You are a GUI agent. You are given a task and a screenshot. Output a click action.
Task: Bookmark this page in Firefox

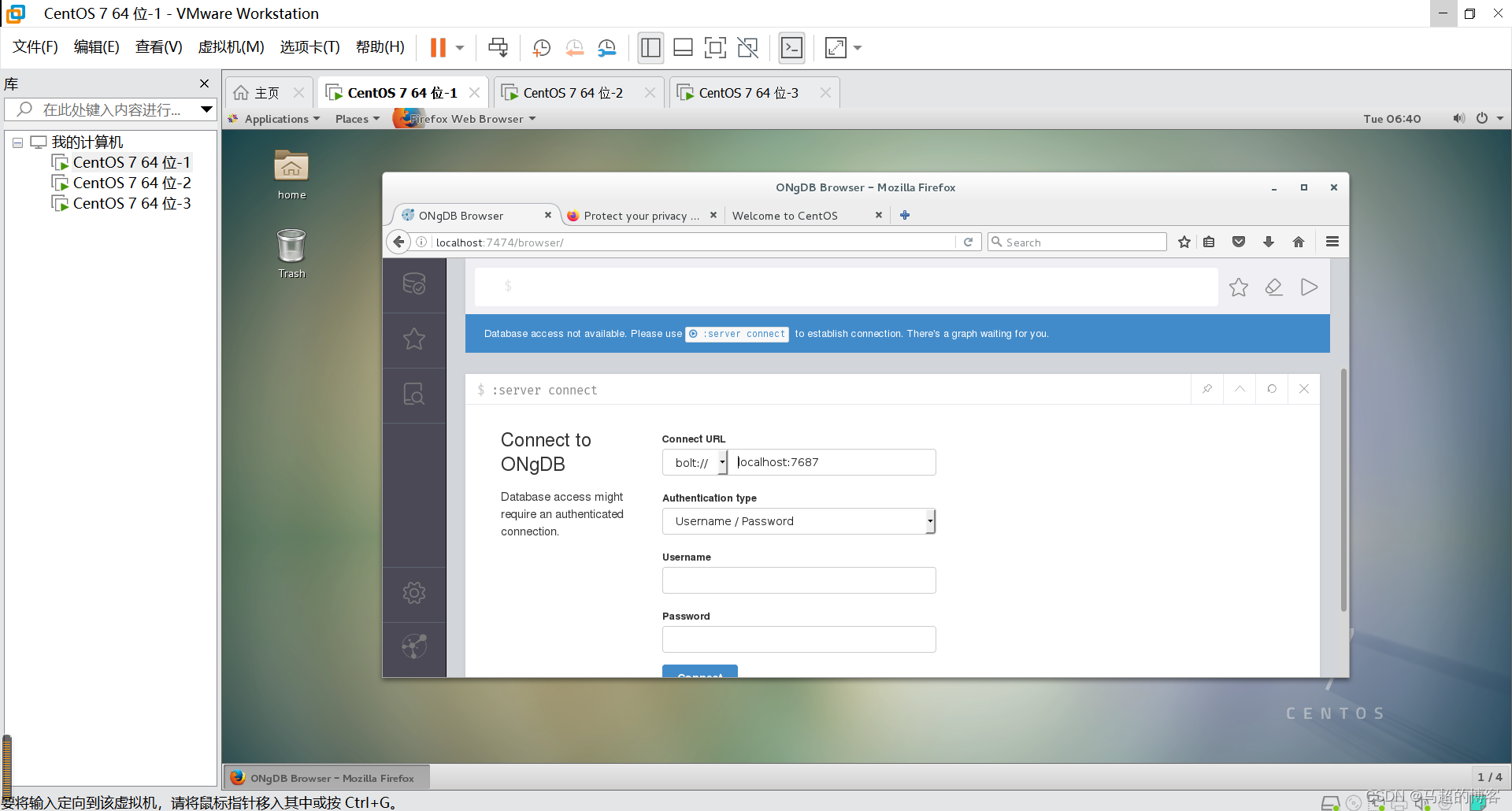pyautogui.click(x=1184, y=242)
